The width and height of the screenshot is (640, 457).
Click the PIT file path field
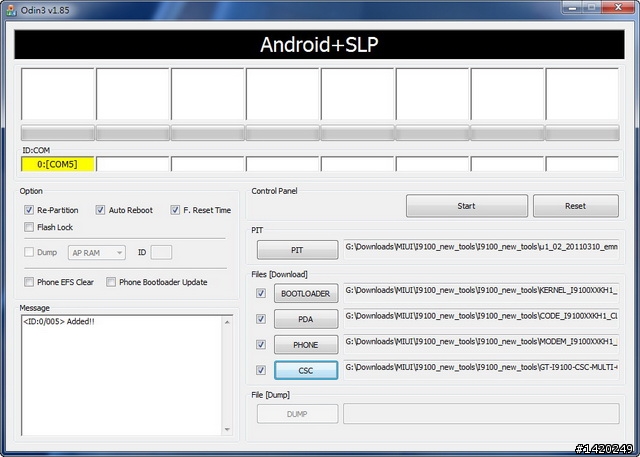481,249
